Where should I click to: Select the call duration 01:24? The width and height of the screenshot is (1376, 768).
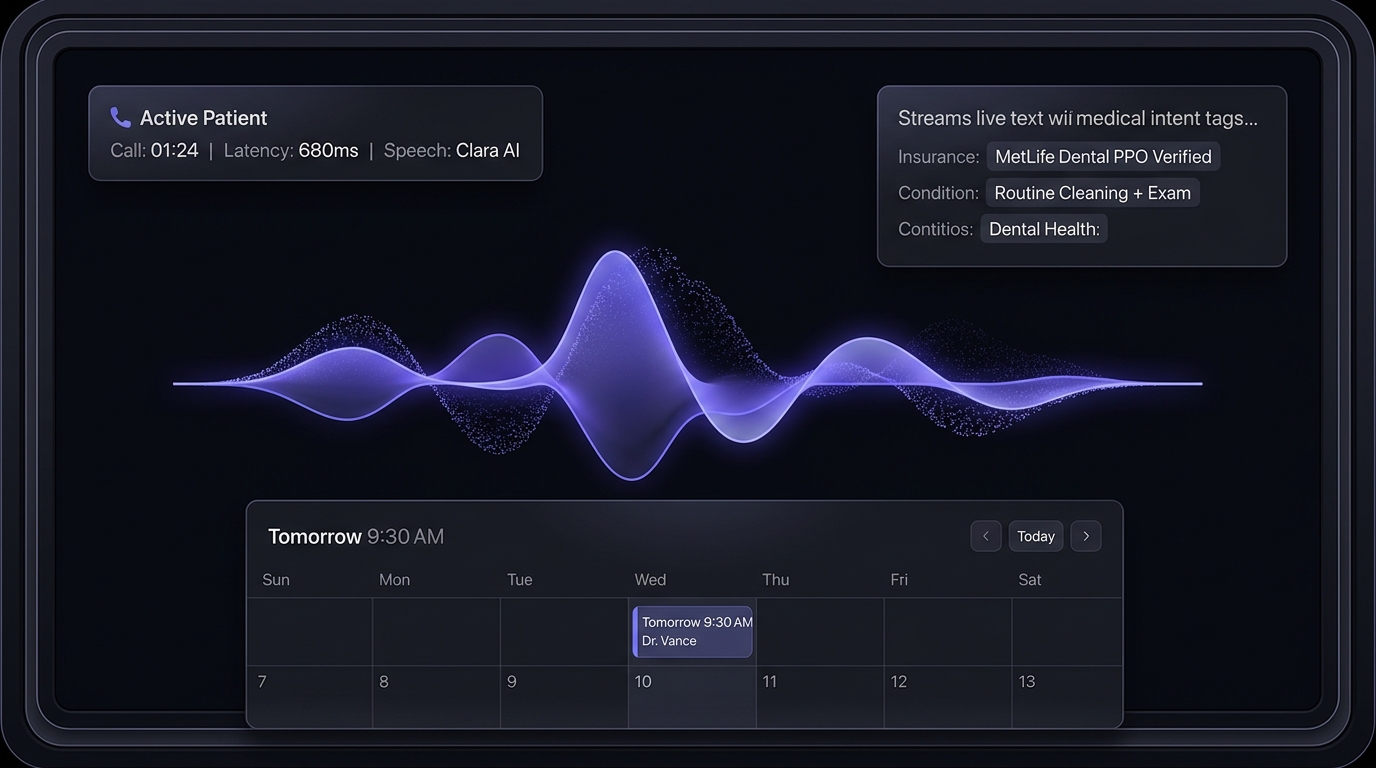(175, 151)
